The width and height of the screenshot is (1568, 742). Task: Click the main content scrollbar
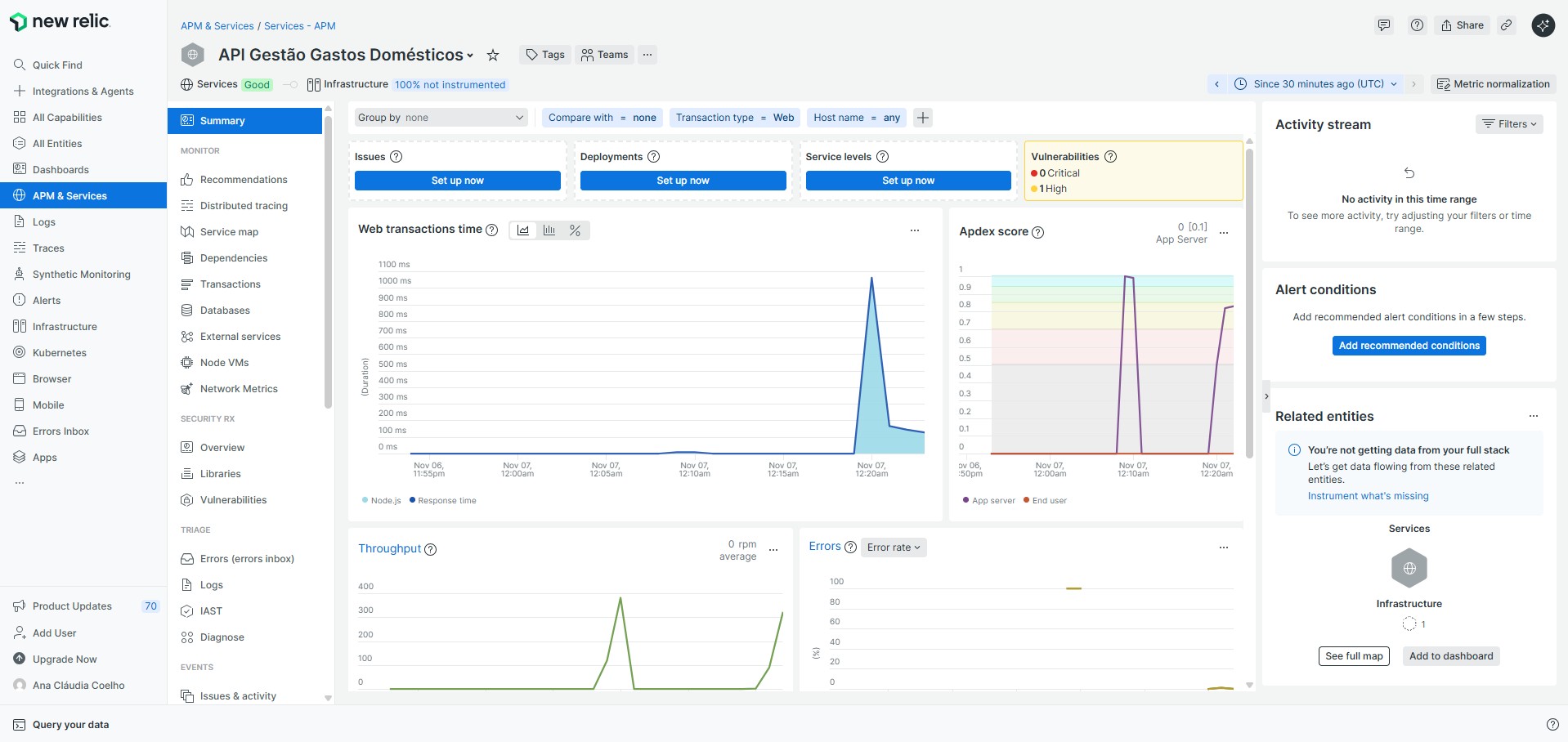(1249, 302)
